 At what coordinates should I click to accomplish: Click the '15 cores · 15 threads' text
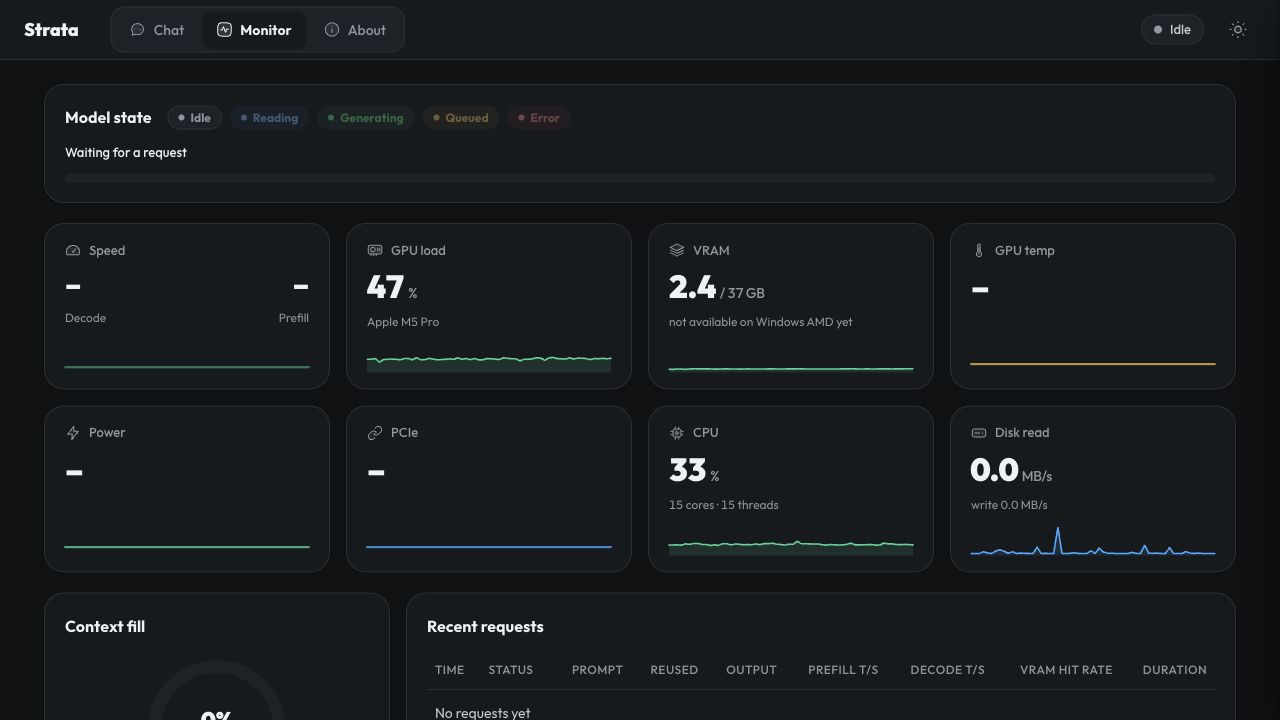coord(724,505)
